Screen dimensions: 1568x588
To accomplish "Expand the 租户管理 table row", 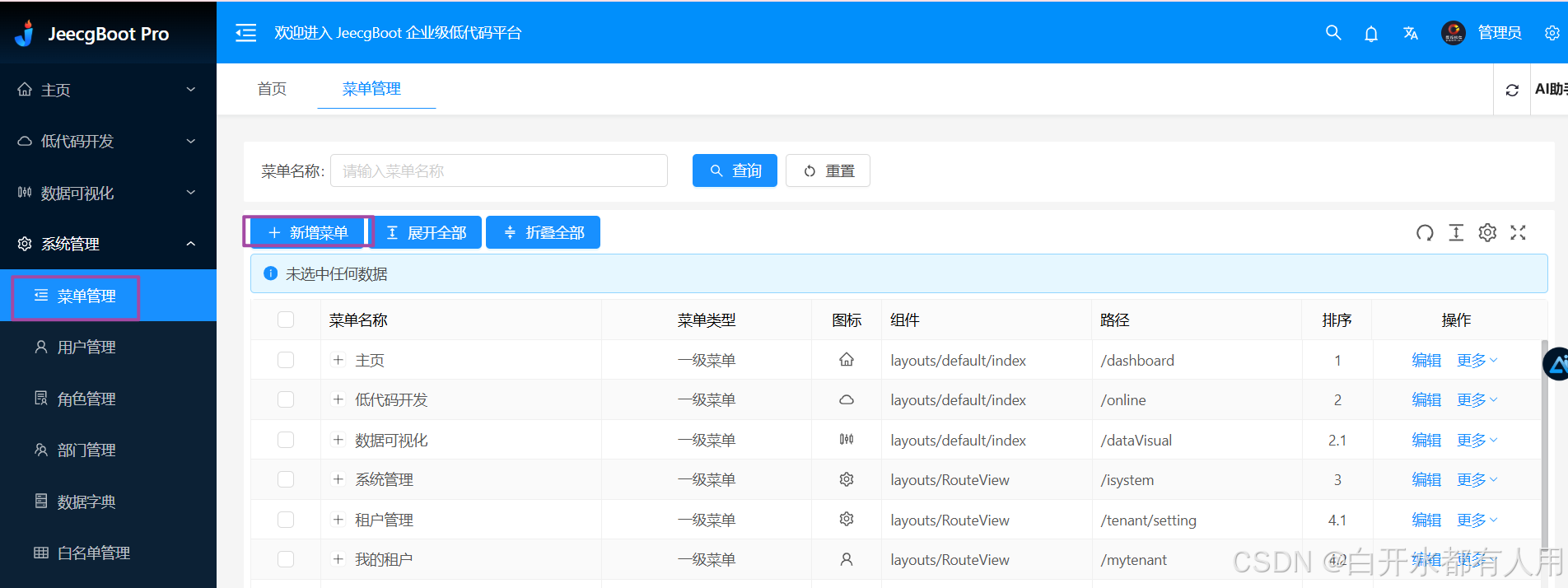I will click(x=338, y=520).
